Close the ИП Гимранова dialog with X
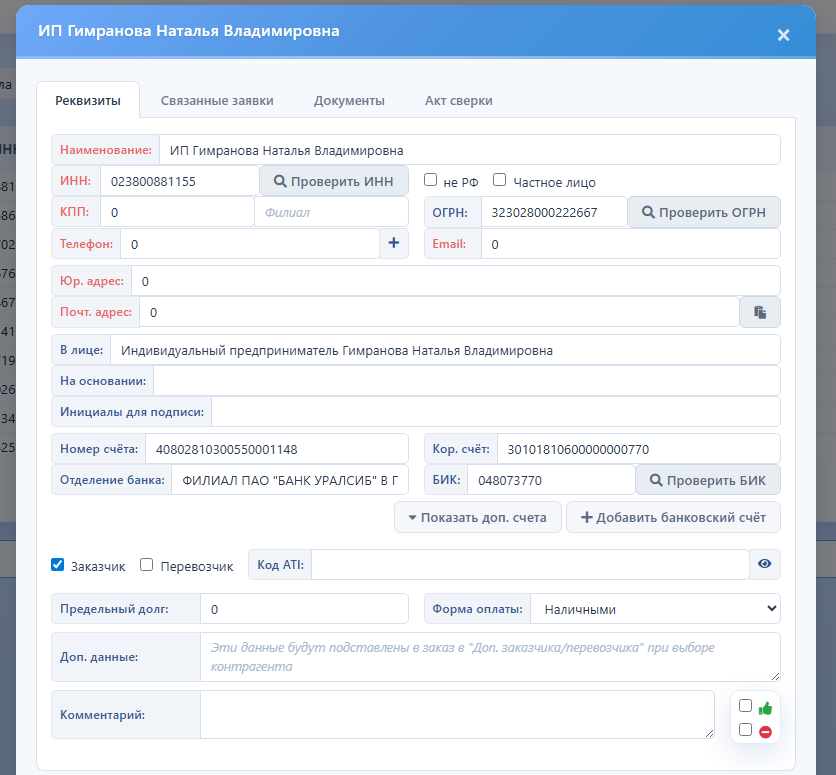This screenshot has height=775, width=836. click(783, 35)
